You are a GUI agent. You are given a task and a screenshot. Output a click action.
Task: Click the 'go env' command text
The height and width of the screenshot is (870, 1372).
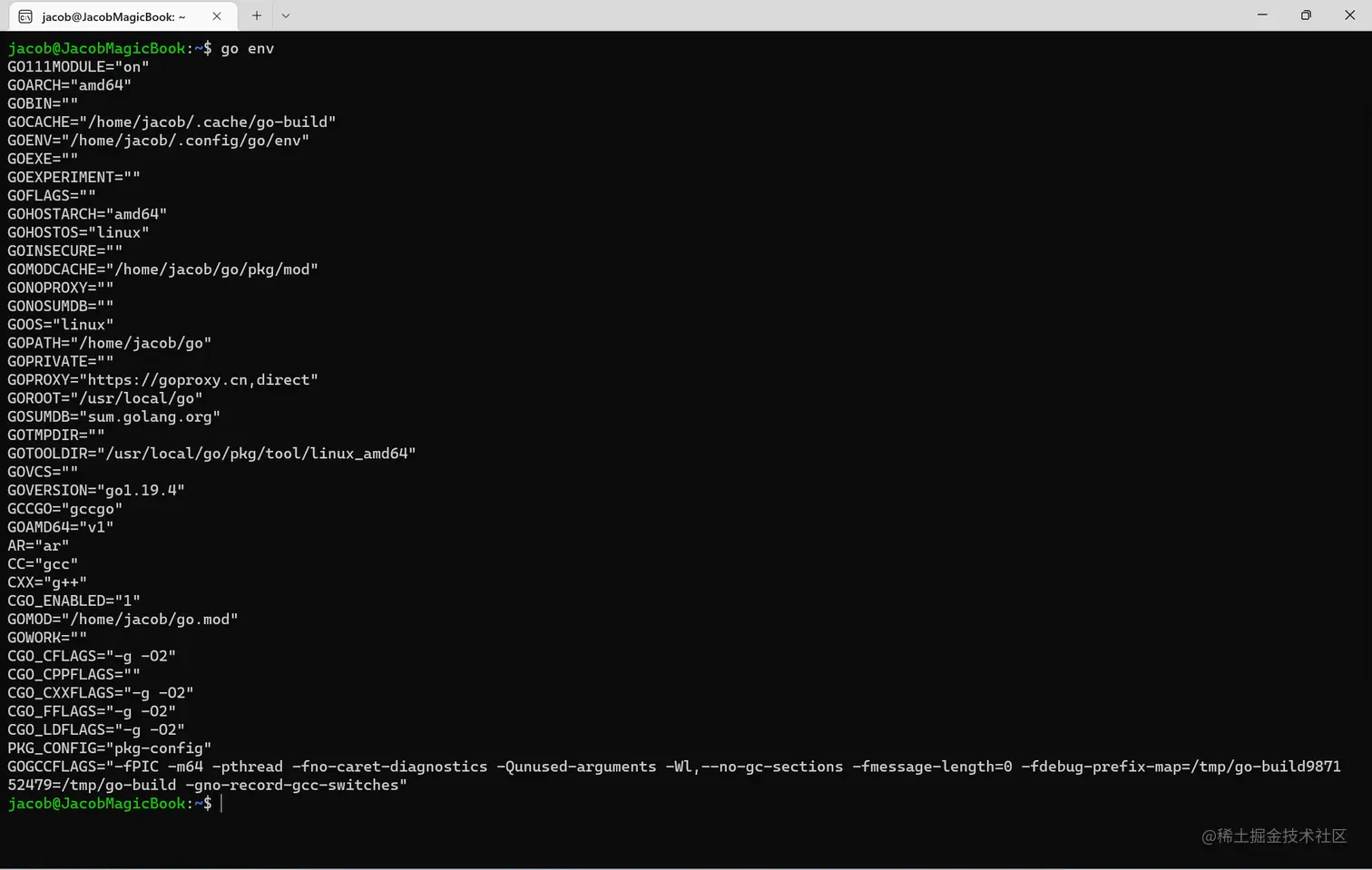(x=248, y=49)
